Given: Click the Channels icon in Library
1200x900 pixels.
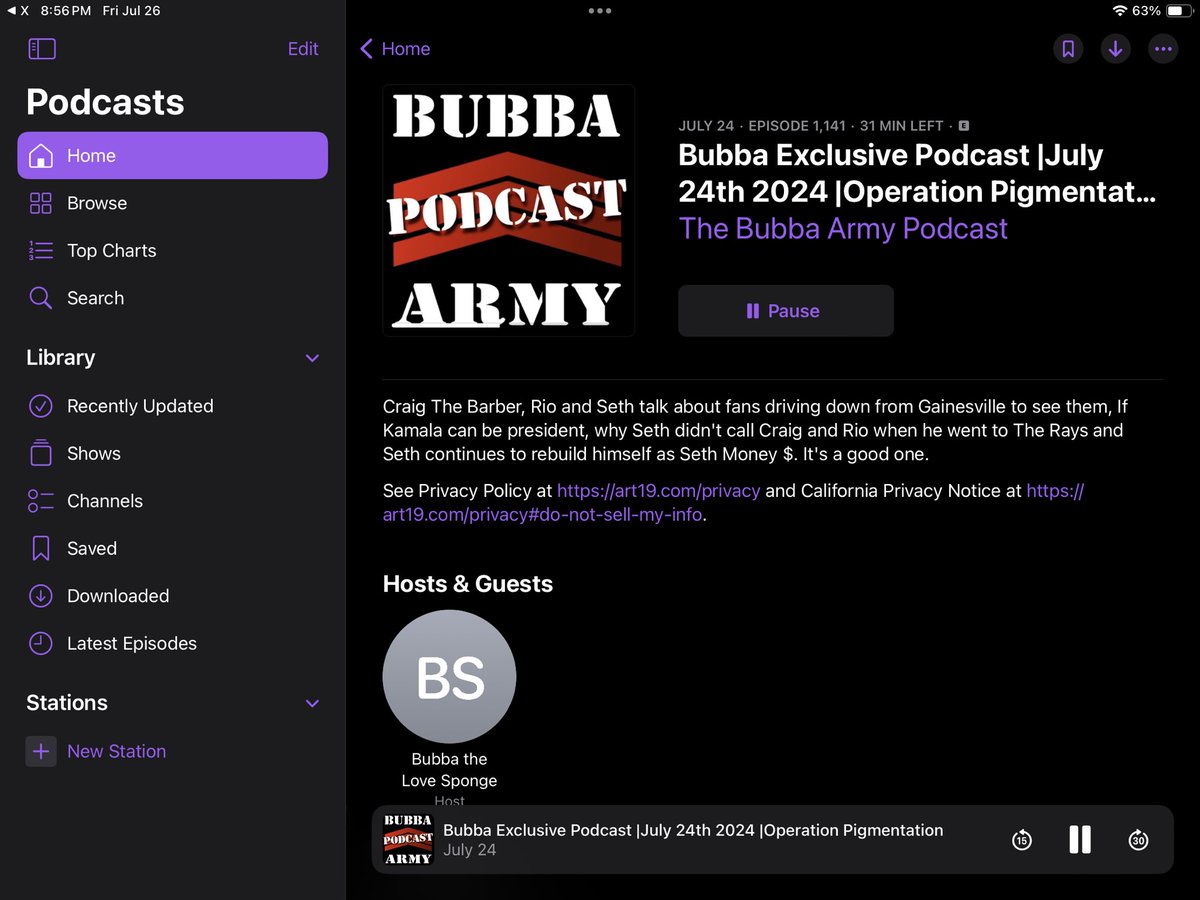Looking at the screenshot, I should pyautogui.click(x=40, y=501).
